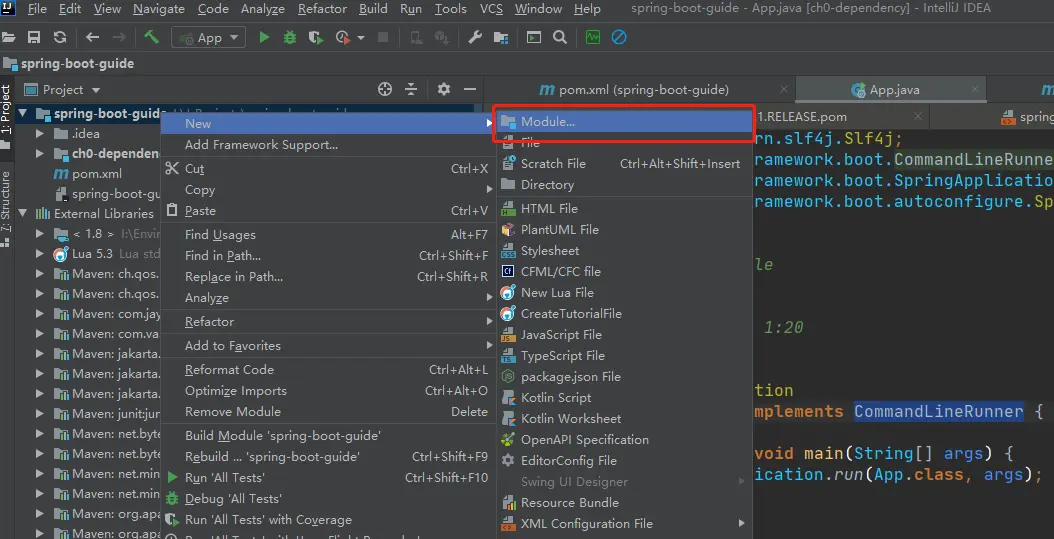Click the Save All toolbar icon
Screen dimensions: 1054x539
[x=34, y=38]
